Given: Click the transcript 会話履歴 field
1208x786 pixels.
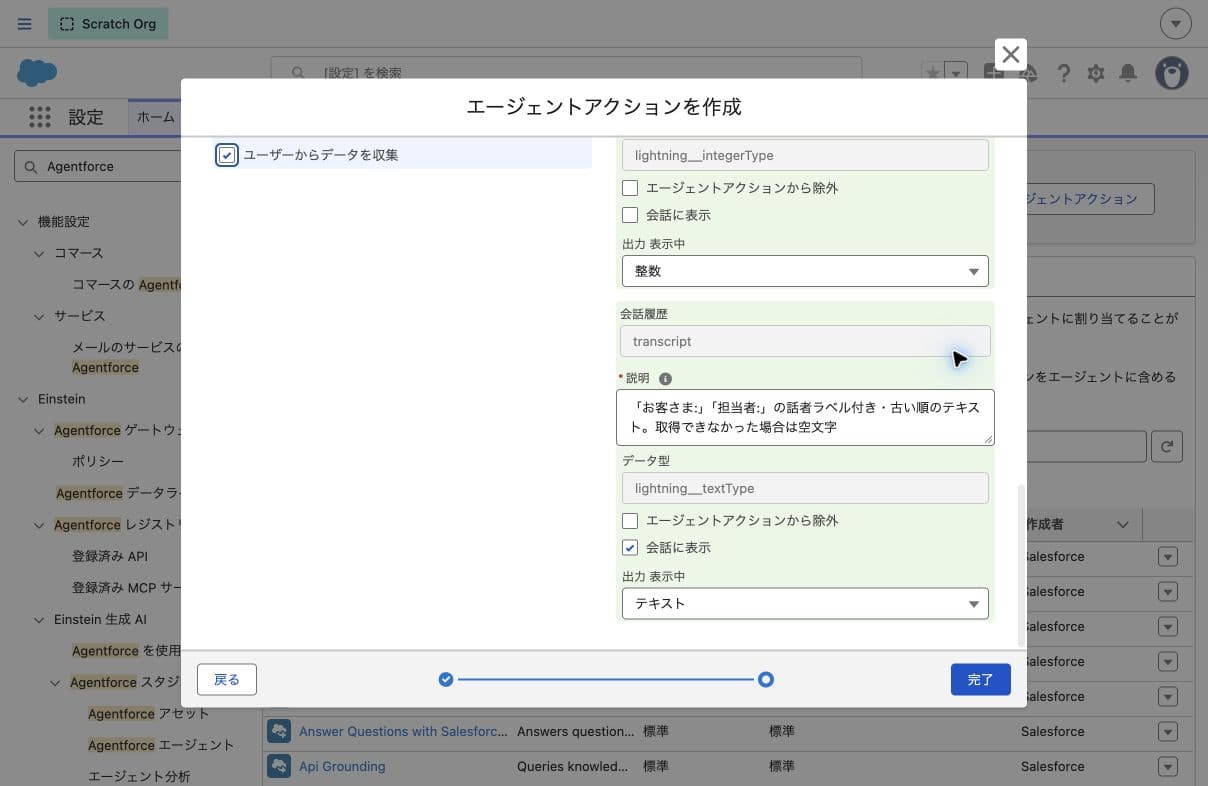Looking at the screenshot, I should point(805,341).
